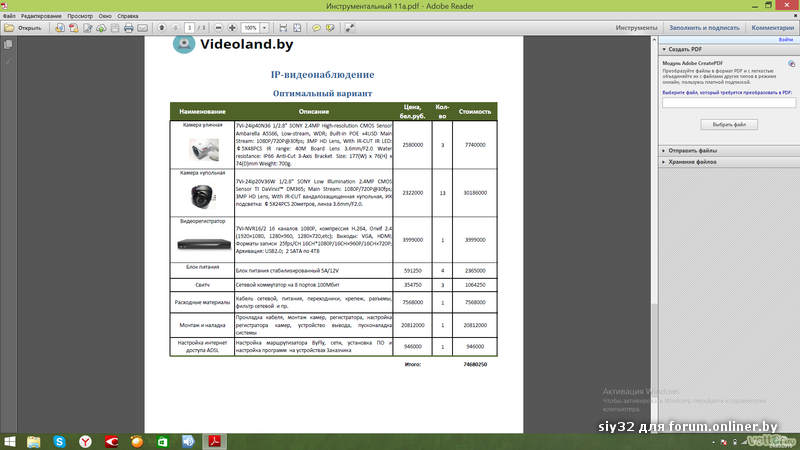Zoom out with the minus icon
This screenshot has height=450, width=800.
coord(218,28)
